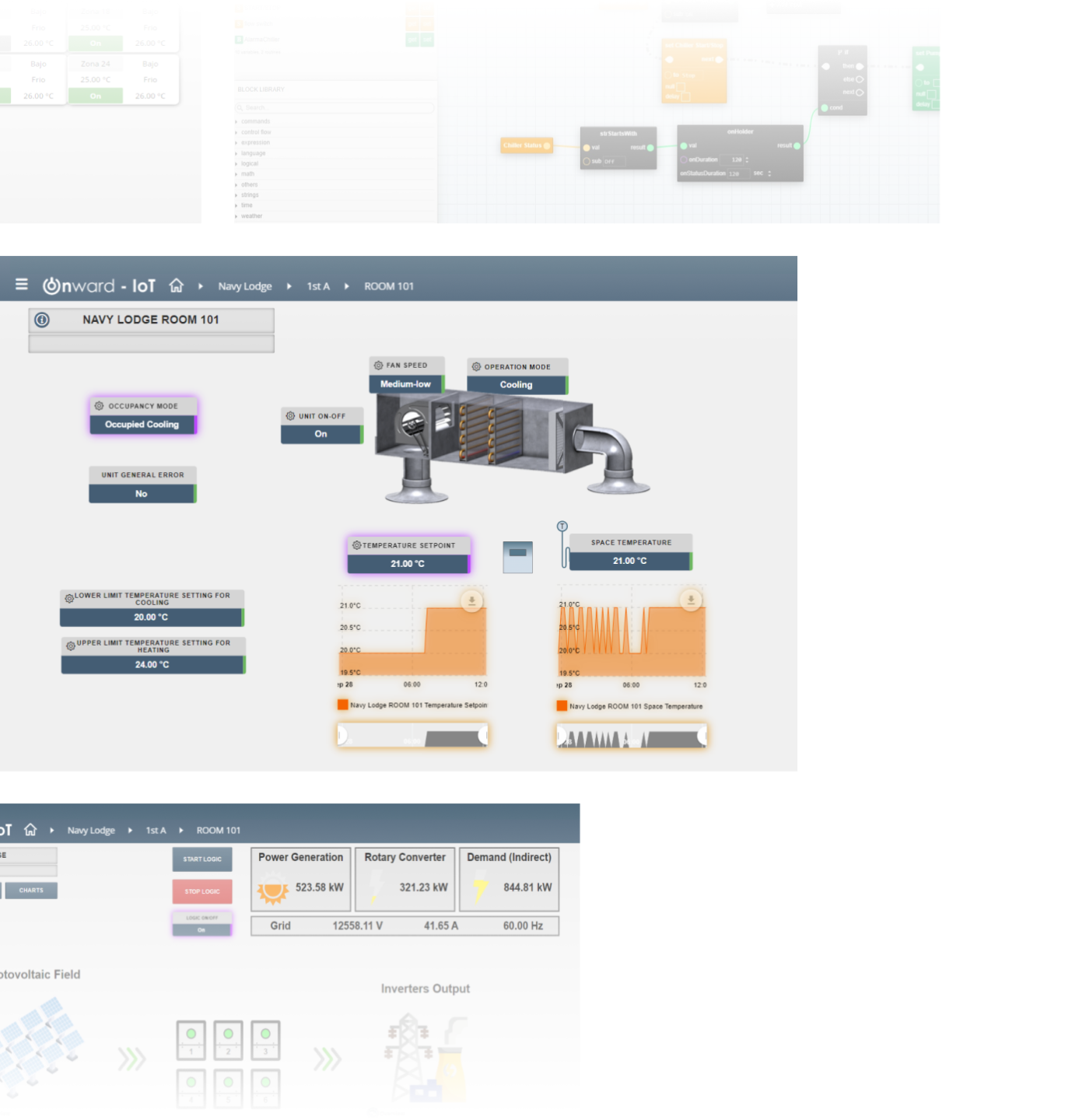Select inverter 1 in the solar dashboard
The height and width of the screenshot is (1120, 1086).
pyautogui.click(x=191, y=1040)
